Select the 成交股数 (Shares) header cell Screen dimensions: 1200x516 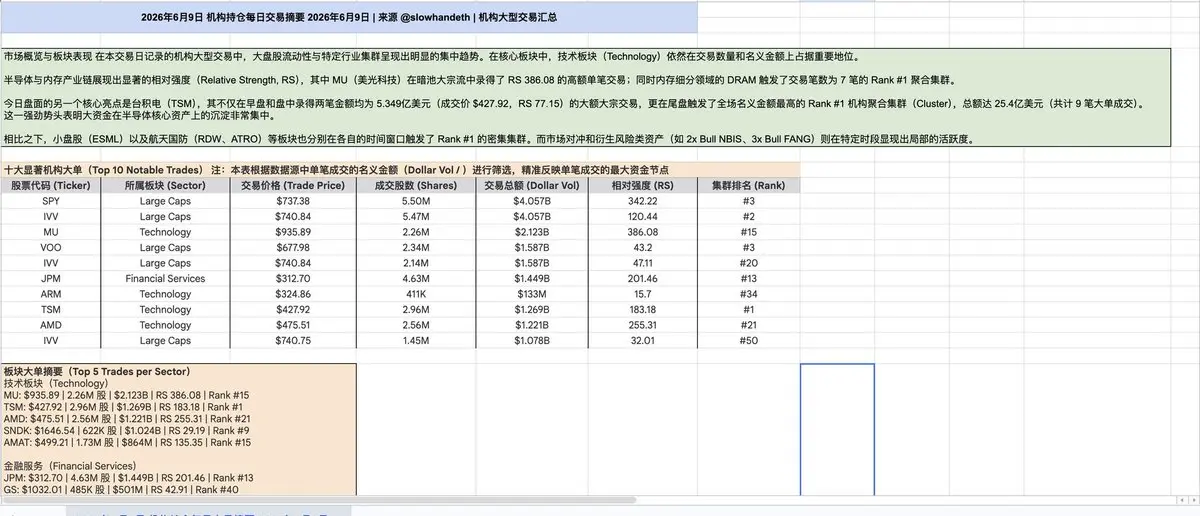click(415, 186)
